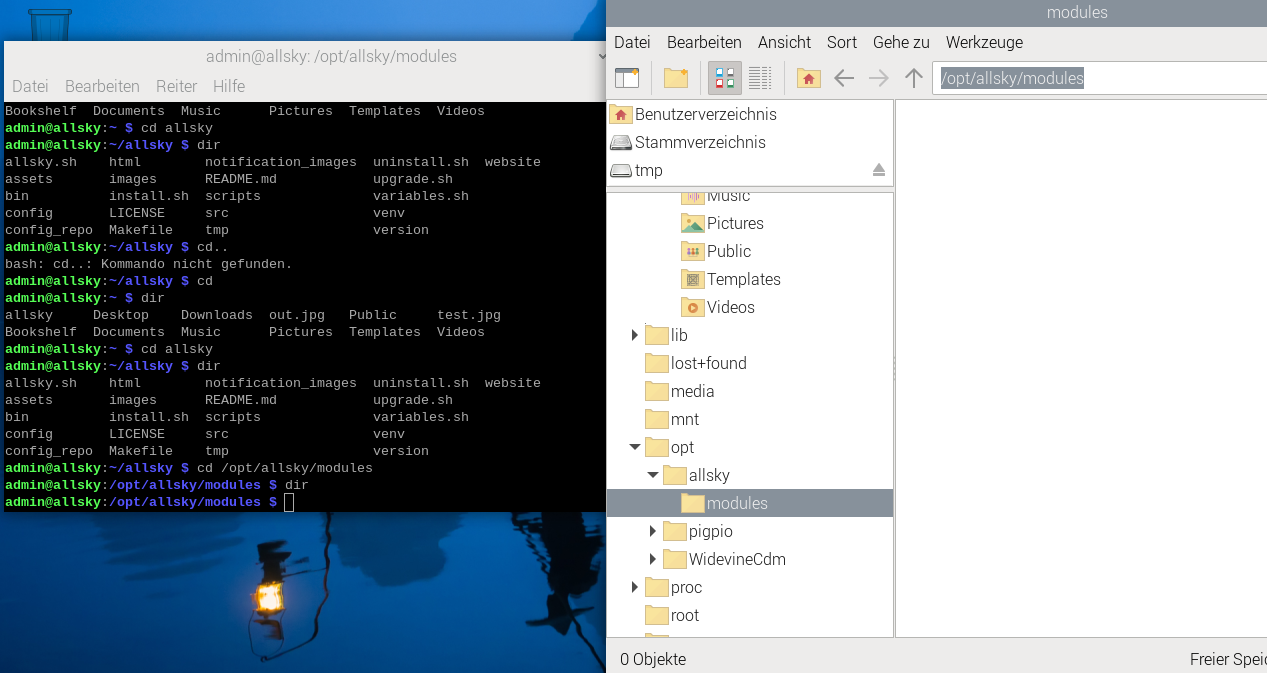This screenshot has height=673, width=1267.
Task: Expand the lib folder
Action: click(634, 335)
